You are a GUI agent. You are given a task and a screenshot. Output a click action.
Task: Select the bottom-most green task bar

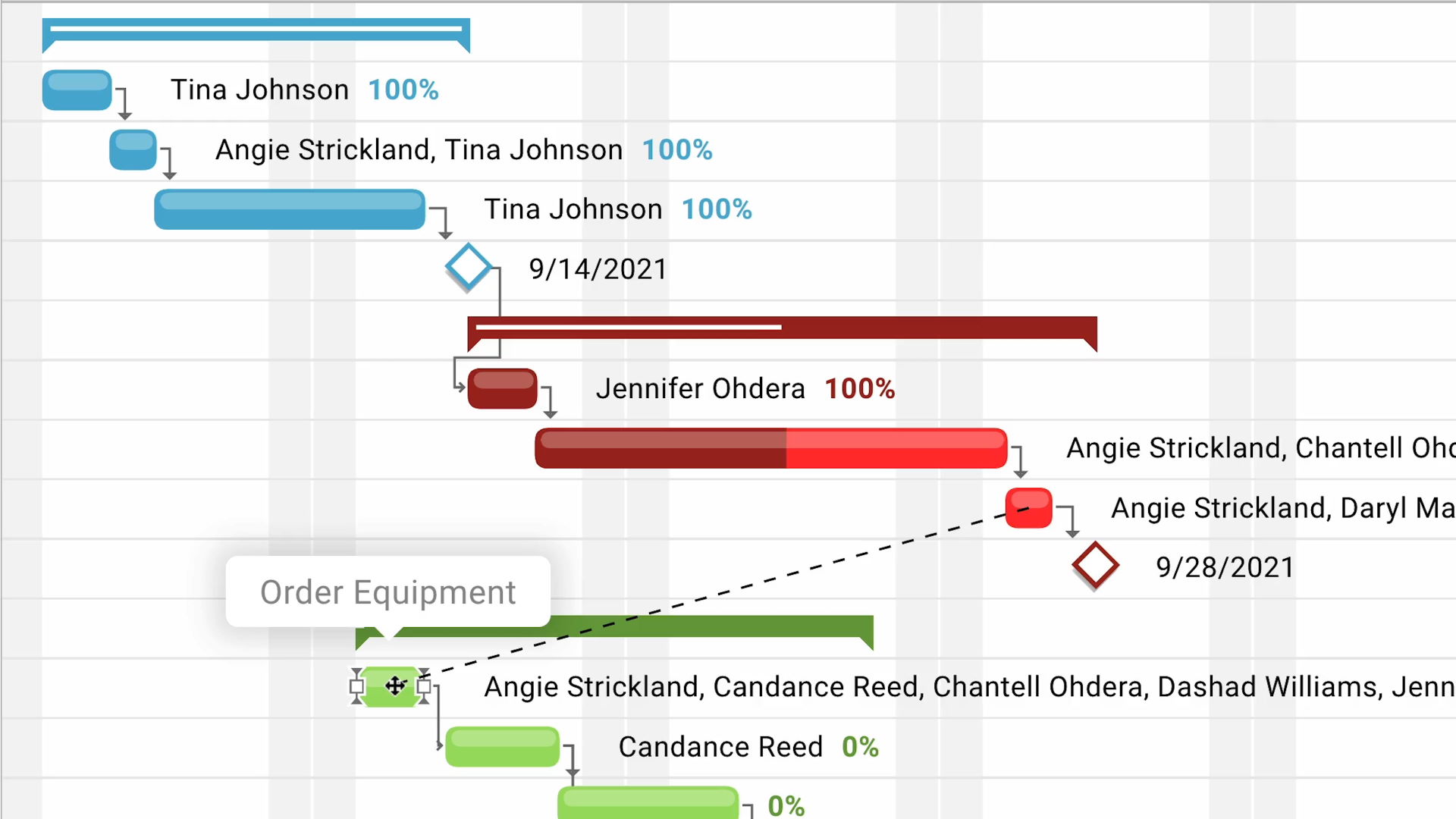tap(648, 803)
